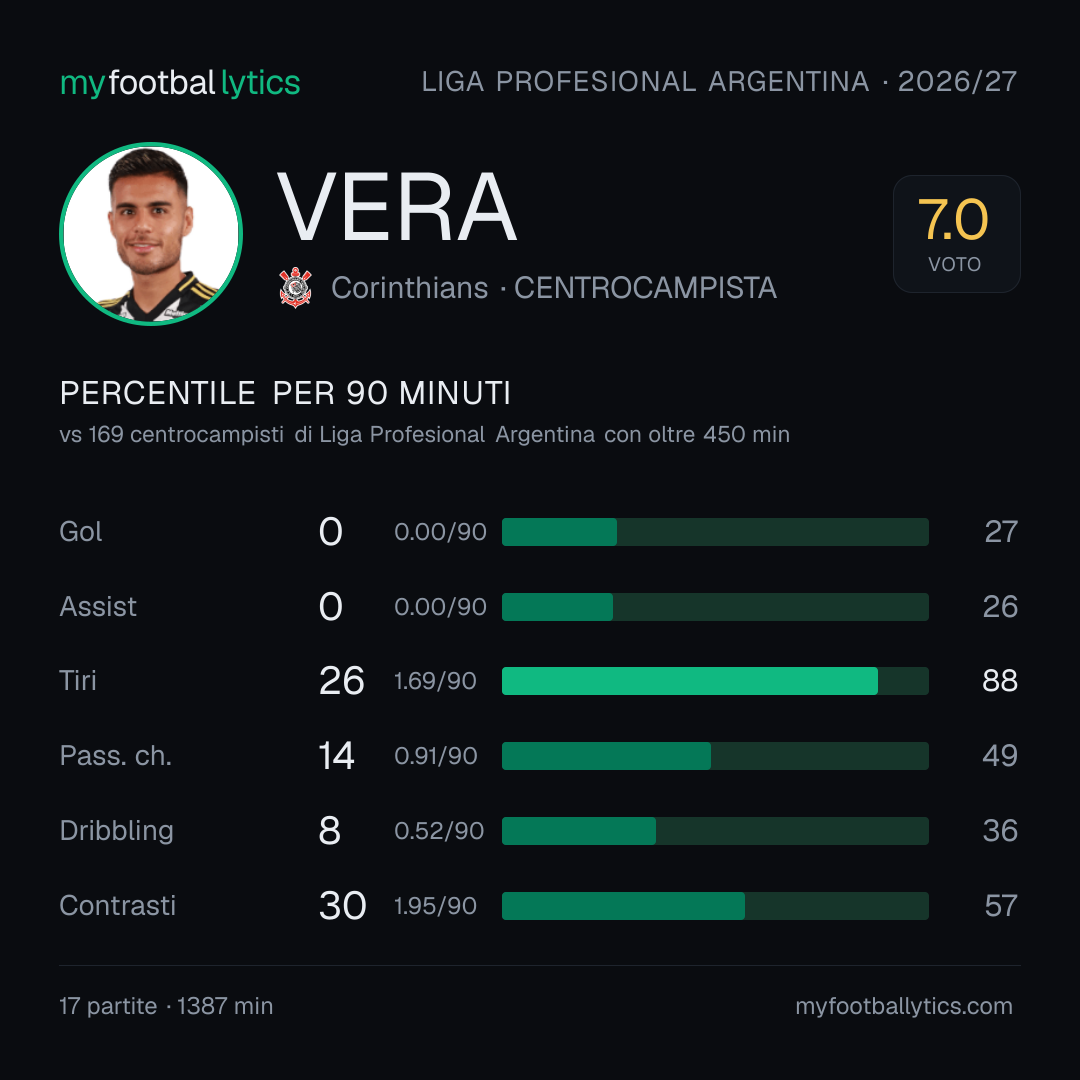This screenshot has width=1080, height=1080.
Task: Open the player portrait photo
Action: tap(151, 233)
